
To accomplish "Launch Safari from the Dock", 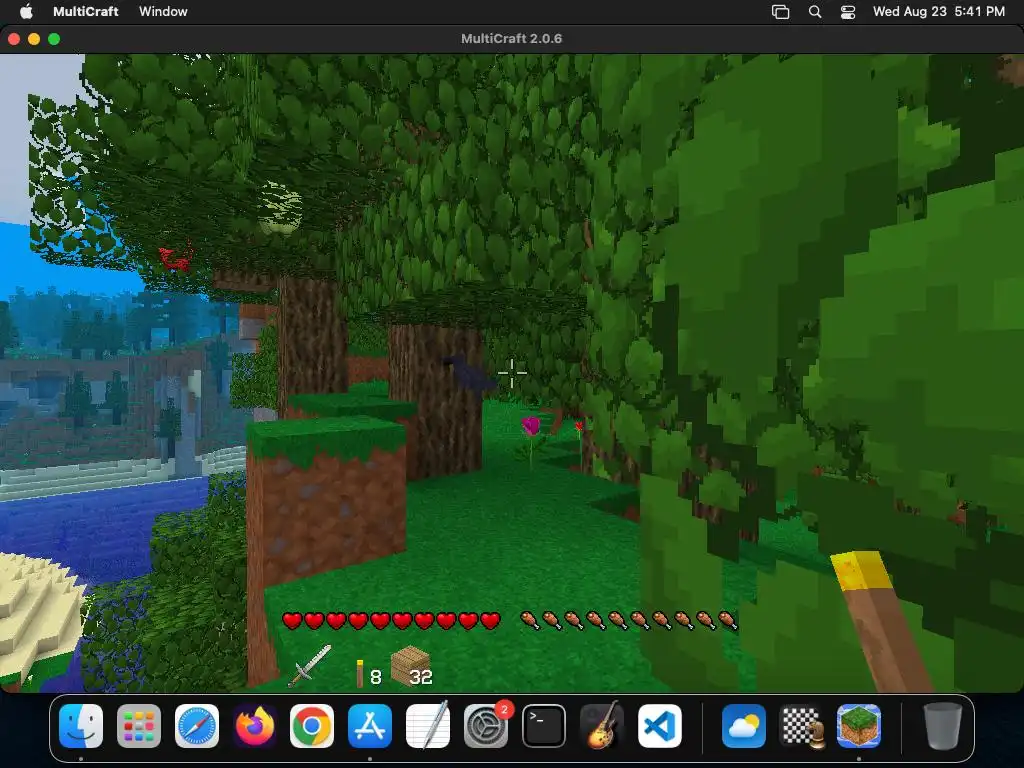I will 197,726.
